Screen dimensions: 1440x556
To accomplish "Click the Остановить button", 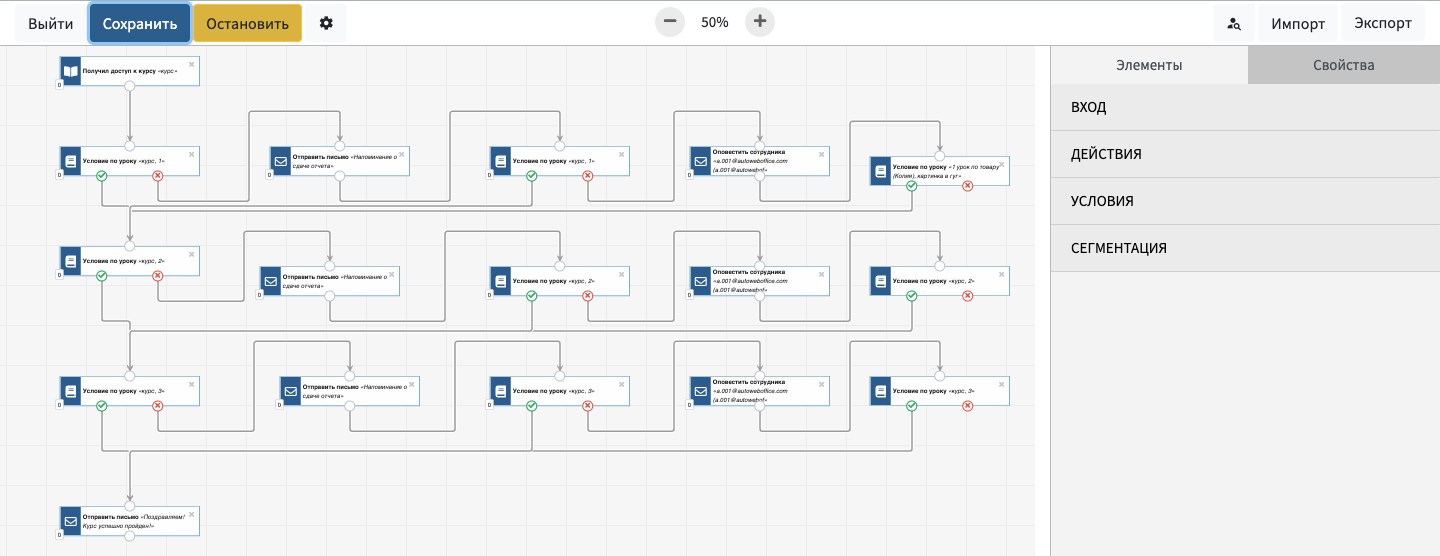I will [x=247, y=23].
